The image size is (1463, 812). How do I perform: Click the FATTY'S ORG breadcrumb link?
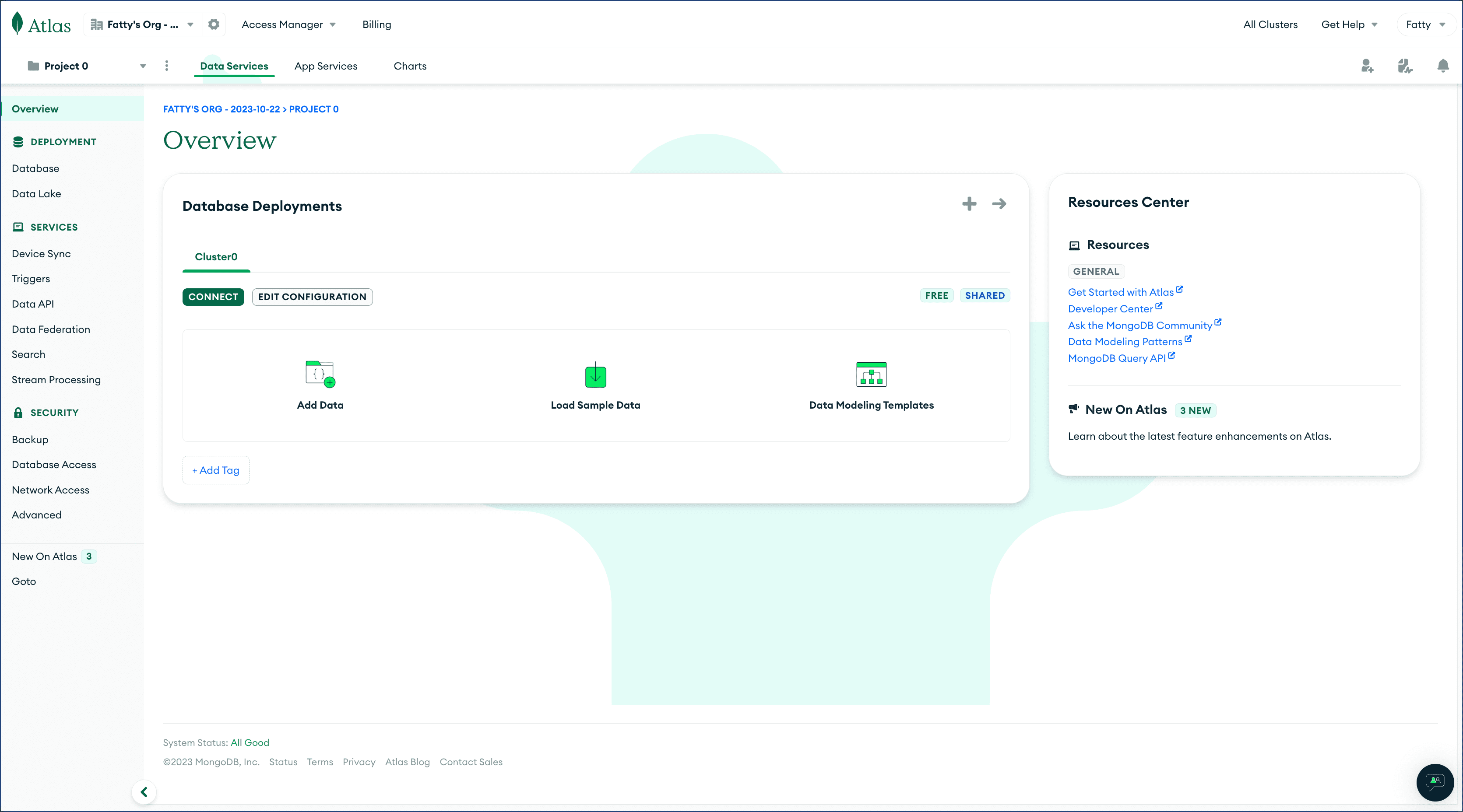point(222,109)
